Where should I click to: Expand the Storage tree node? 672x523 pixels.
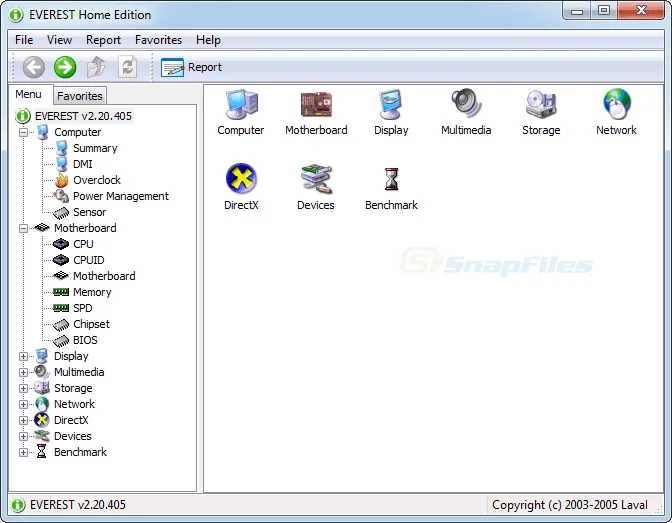[24, 388]
